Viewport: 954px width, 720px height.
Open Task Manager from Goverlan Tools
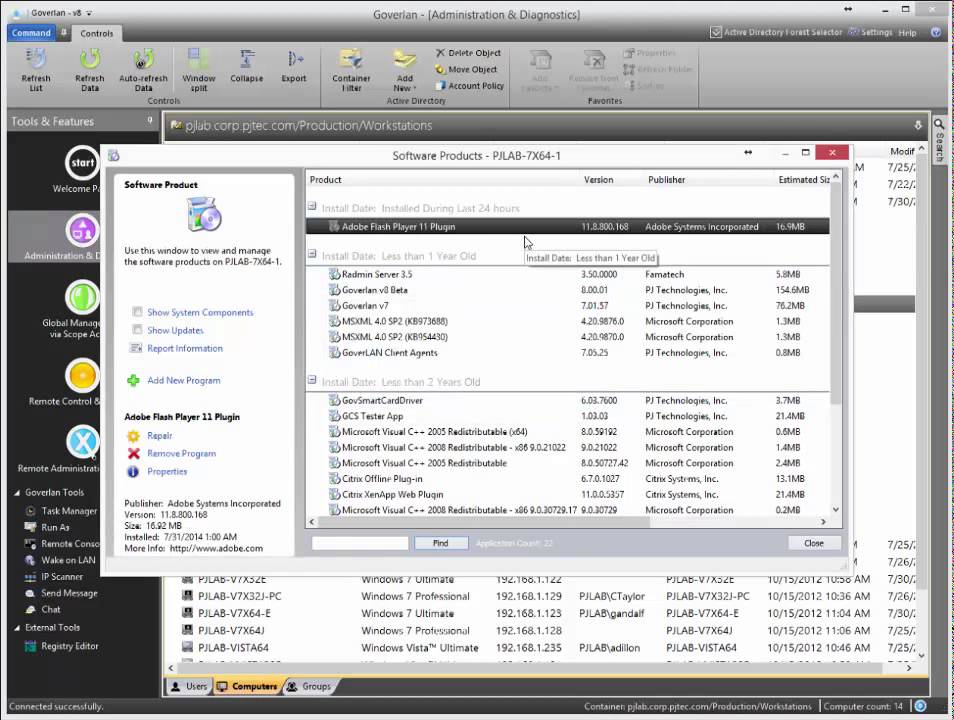[61, 511]
